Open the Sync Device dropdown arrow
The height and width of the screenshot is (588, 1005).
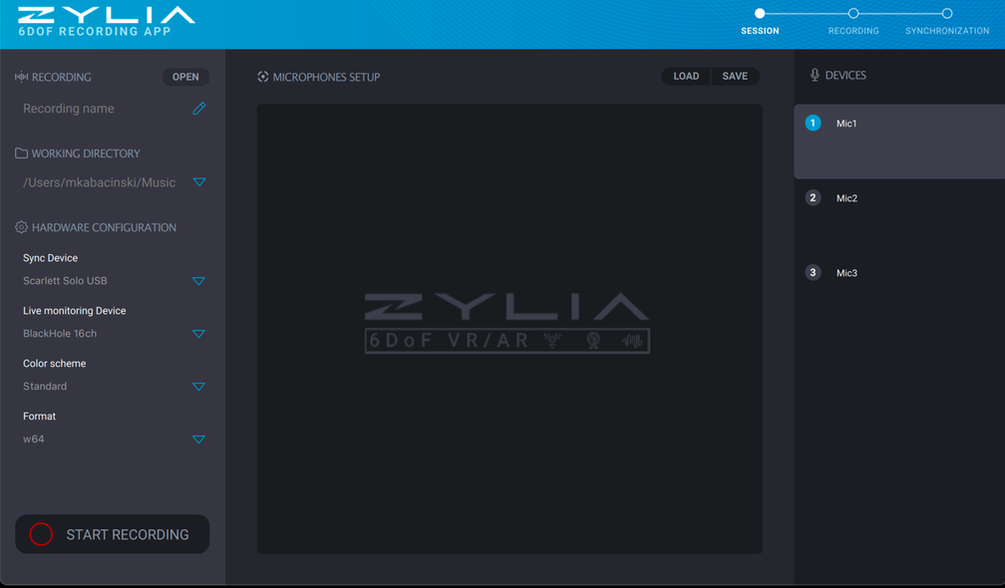[199, 281]
